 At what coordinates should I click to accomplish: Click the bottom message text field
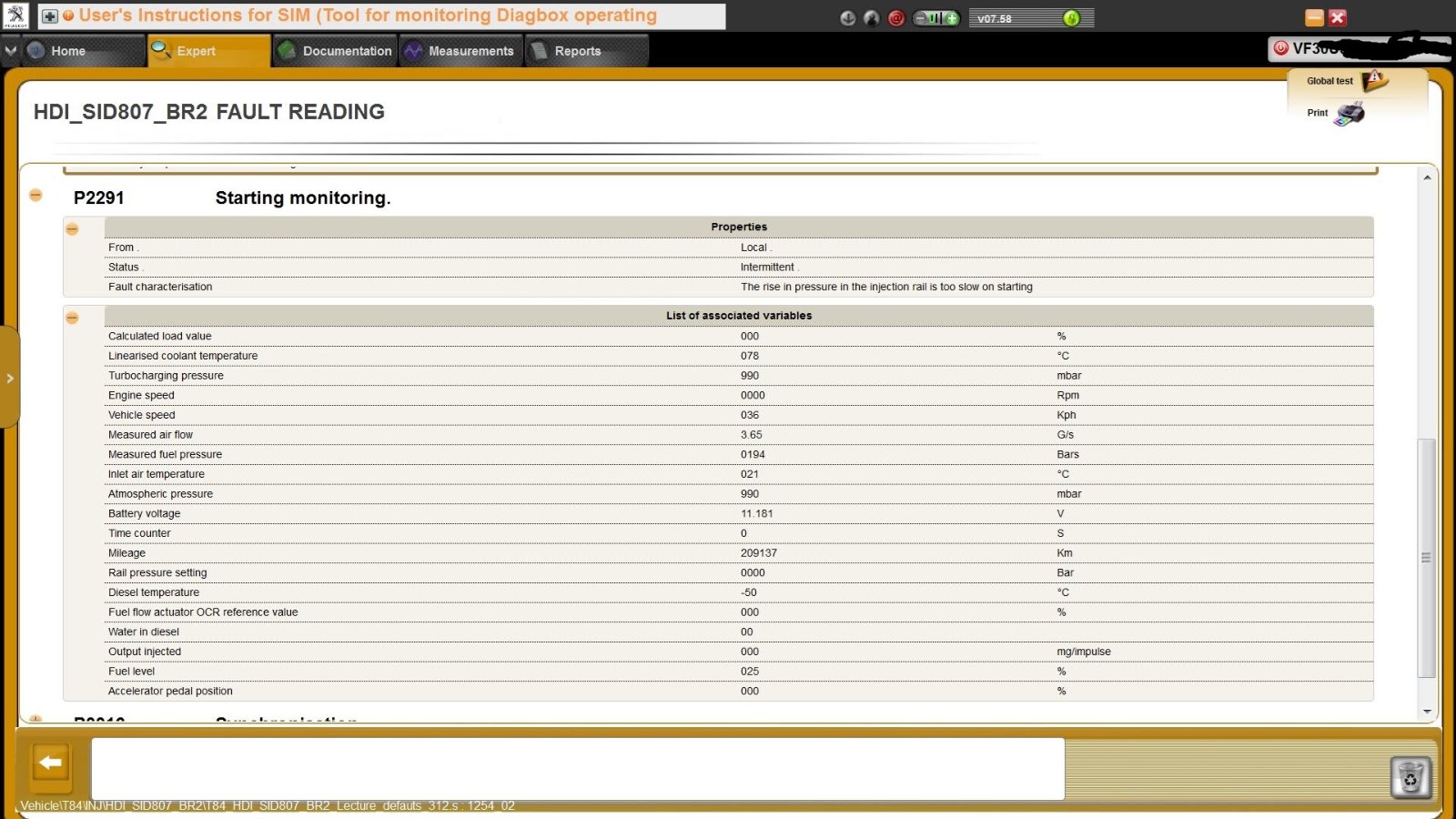point(578,769)
